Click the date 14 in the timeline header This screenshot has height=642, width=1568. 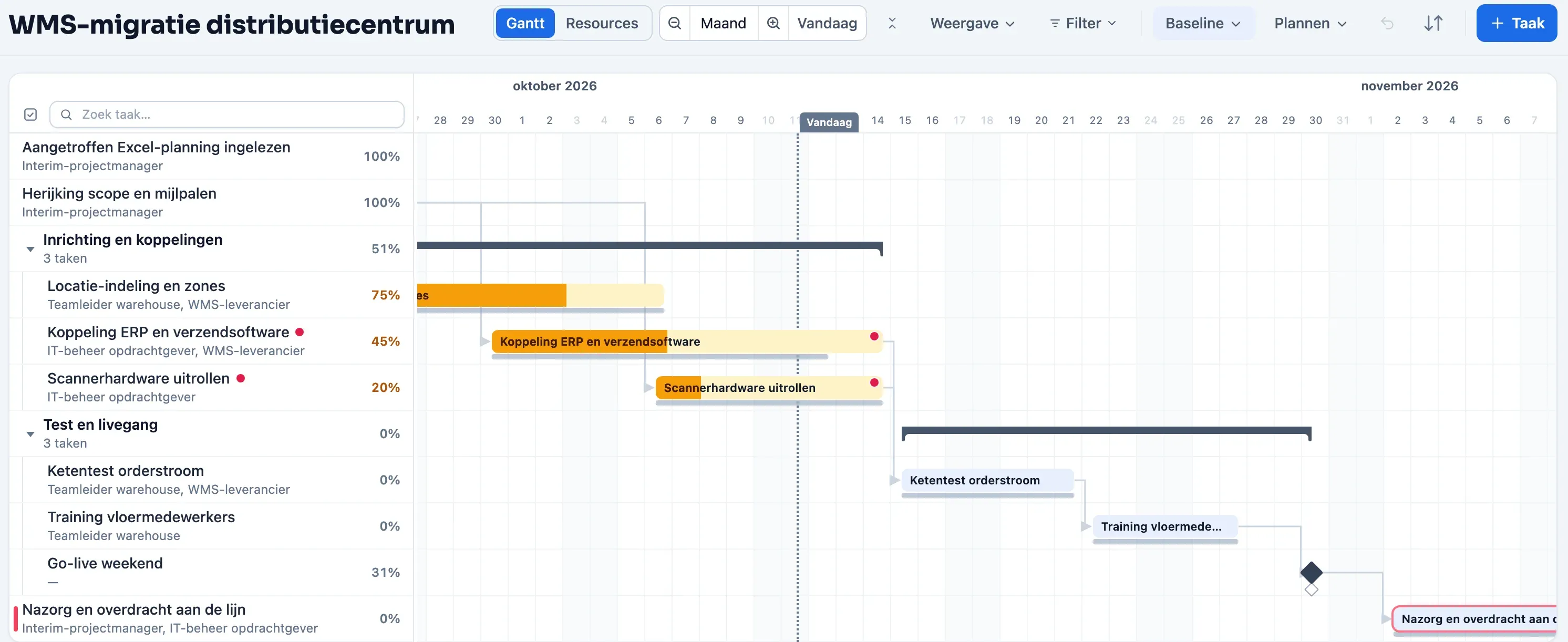pyautogui.click(x=877, y=120)
